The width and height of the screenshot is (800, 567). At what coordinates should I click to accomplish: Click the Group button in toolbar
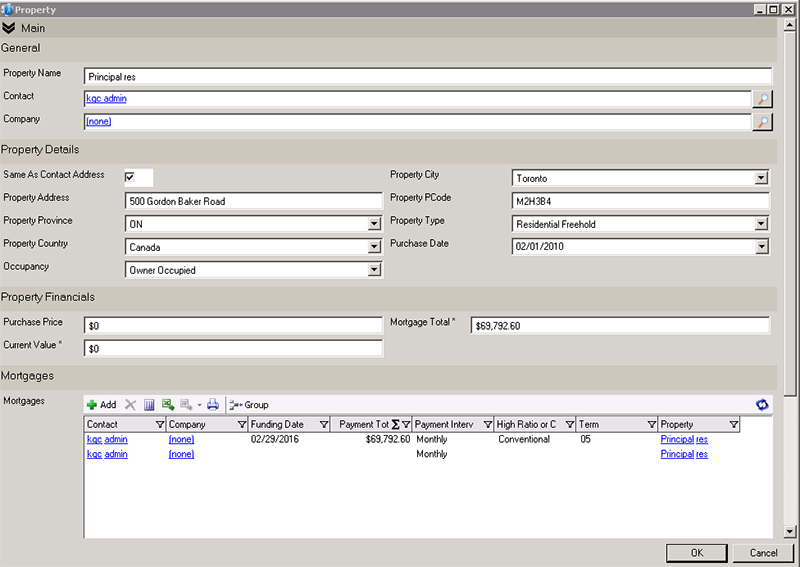point(249,405)
